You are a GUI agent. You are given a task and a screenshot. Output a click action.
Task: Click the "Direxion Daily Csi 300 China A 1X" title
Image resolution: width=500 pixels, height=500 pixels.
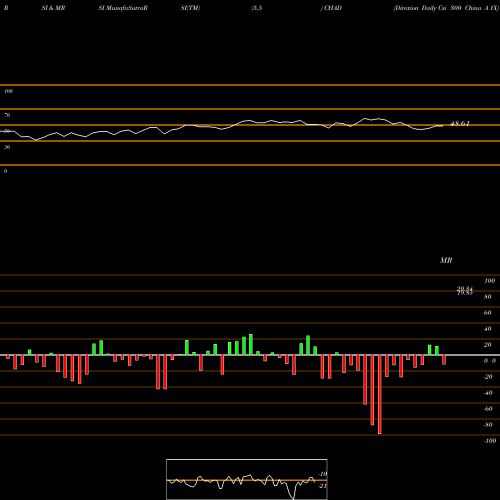pyautogui.click(x=446, y=8)
